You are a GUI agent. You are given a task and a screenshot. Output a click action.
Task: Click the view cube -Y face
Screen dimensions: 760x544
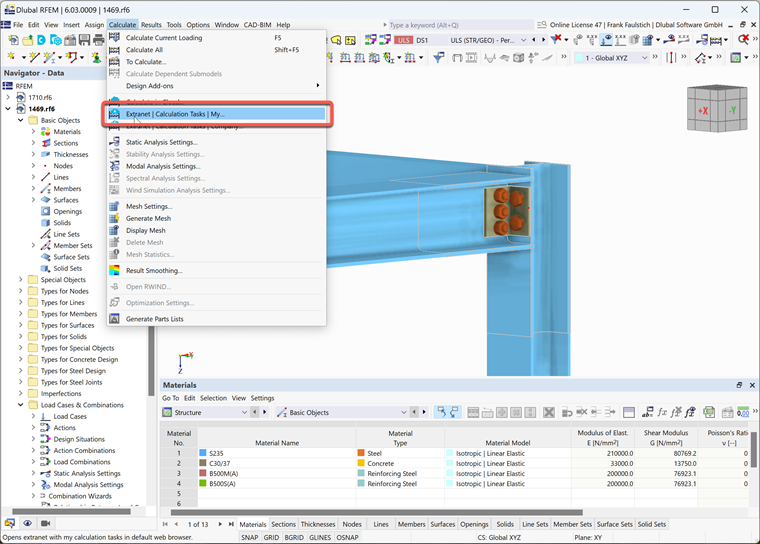point(732,111)
